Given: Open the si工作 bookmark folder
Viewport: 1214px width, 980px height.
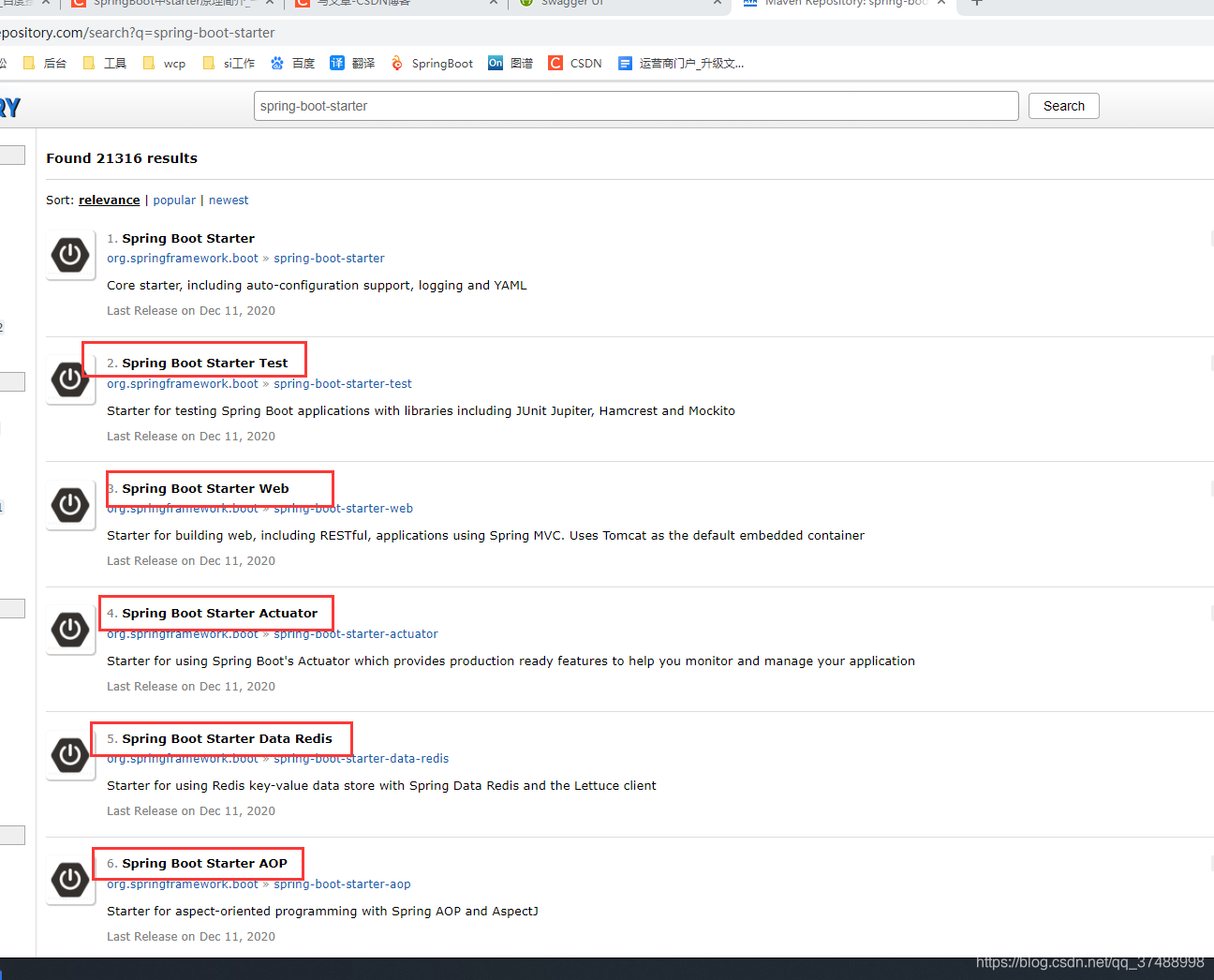Looking at the screenshot, I should [229, 64].
